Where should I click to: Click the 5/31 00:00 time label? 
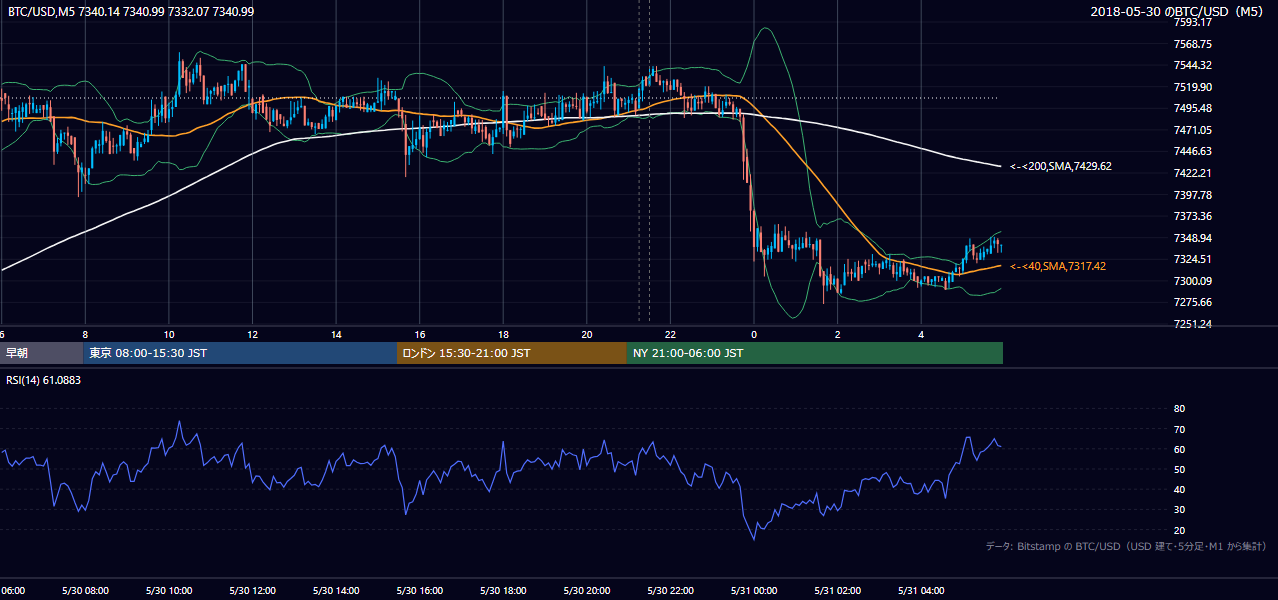coord(754,591)
